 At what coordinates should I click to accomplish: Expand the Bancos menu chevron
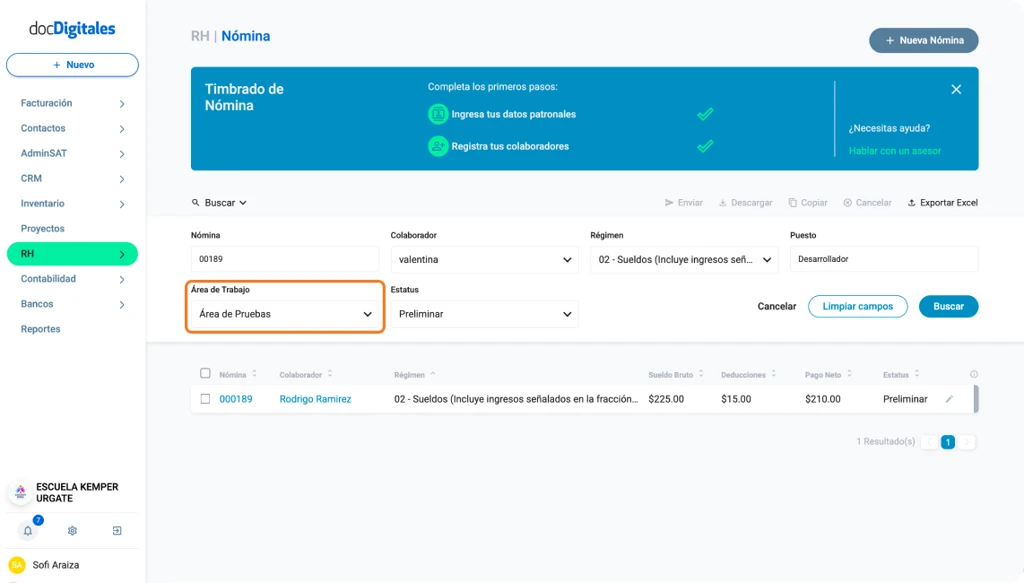[121, 304]
